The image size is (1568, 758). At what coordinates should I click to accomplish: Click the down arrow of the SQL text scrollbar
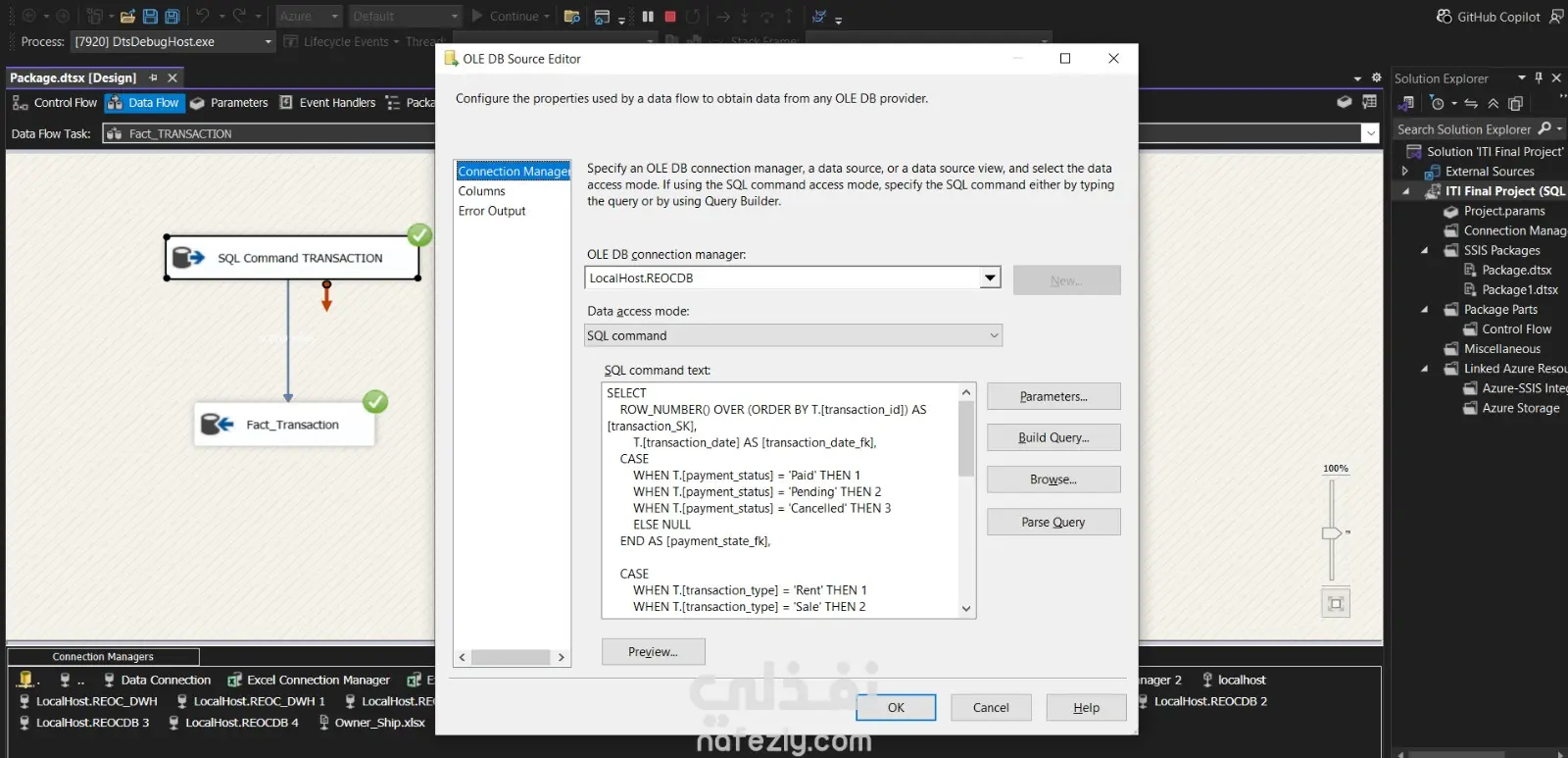(x=966, y=608)
